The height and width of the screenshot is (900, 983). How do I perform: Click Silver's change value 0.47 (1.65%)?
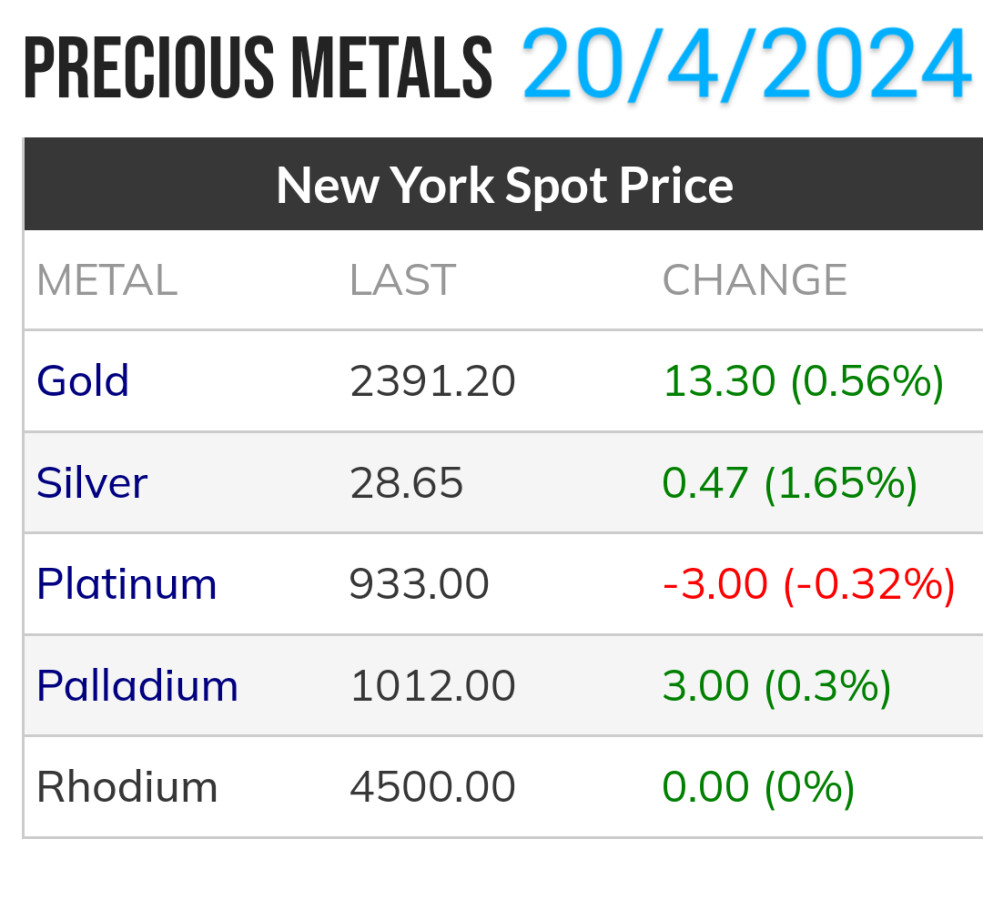[x=790, y=483]
